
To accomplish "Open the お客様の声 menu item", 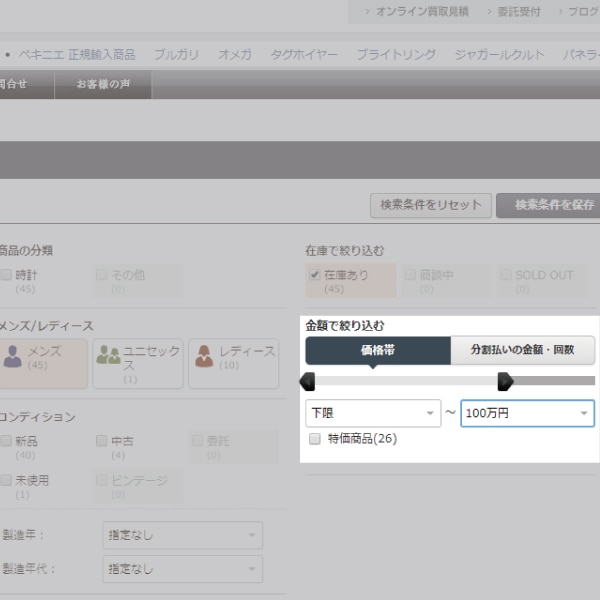I will (104, 84).
